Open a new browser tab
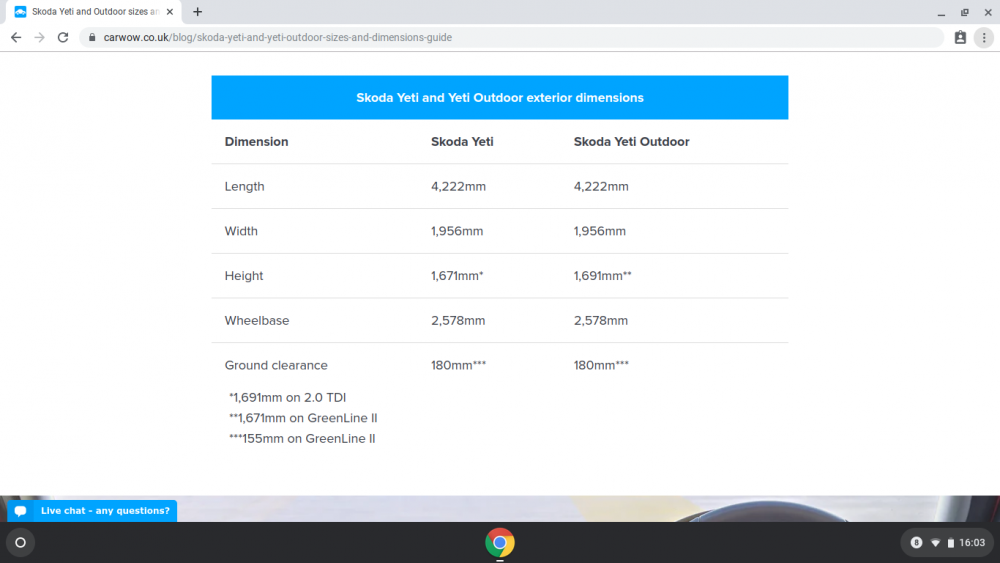Screen dimensions: 1000x563 pos(198,11)
